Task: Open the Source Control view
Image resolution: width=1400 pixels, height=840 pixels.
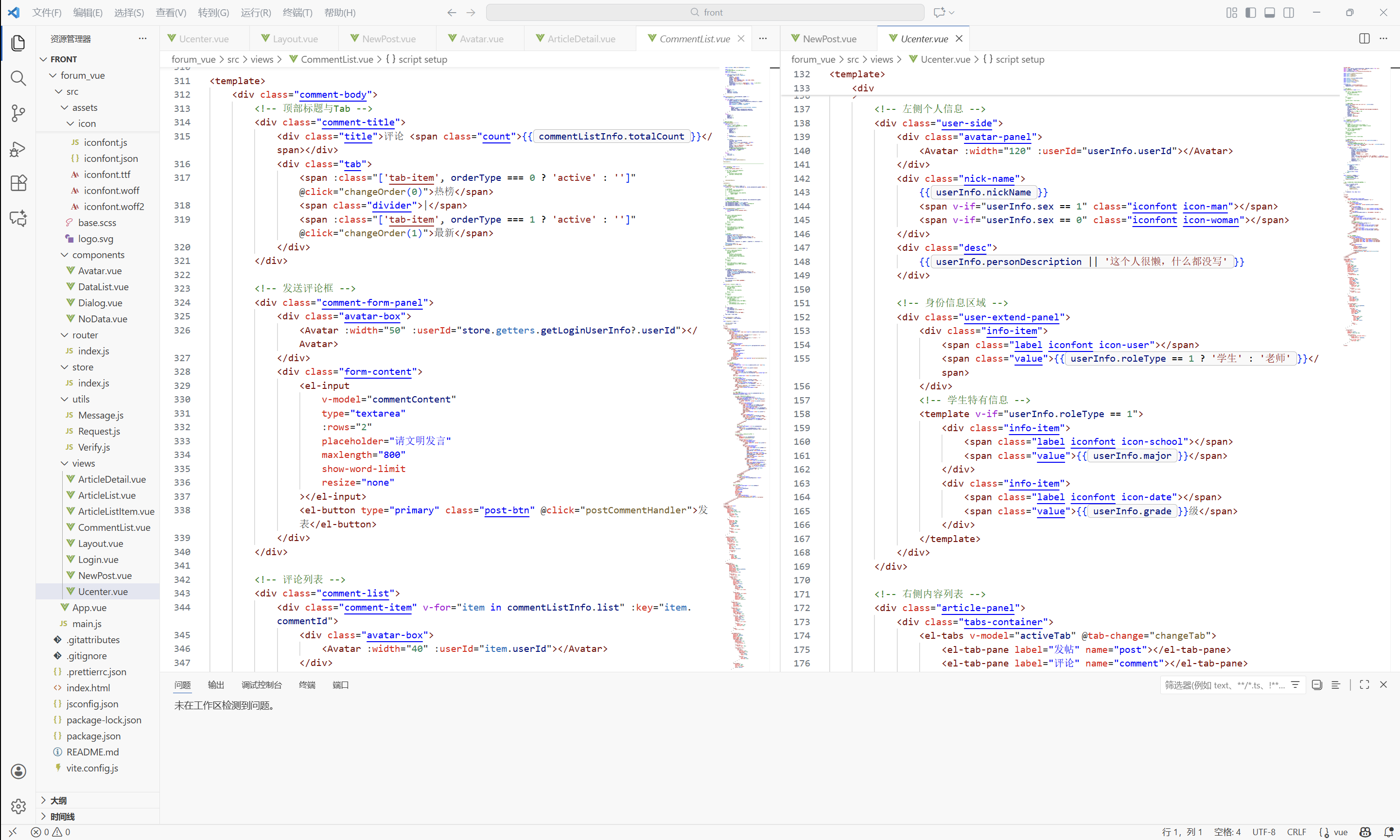Action: [x=18, y=113]
